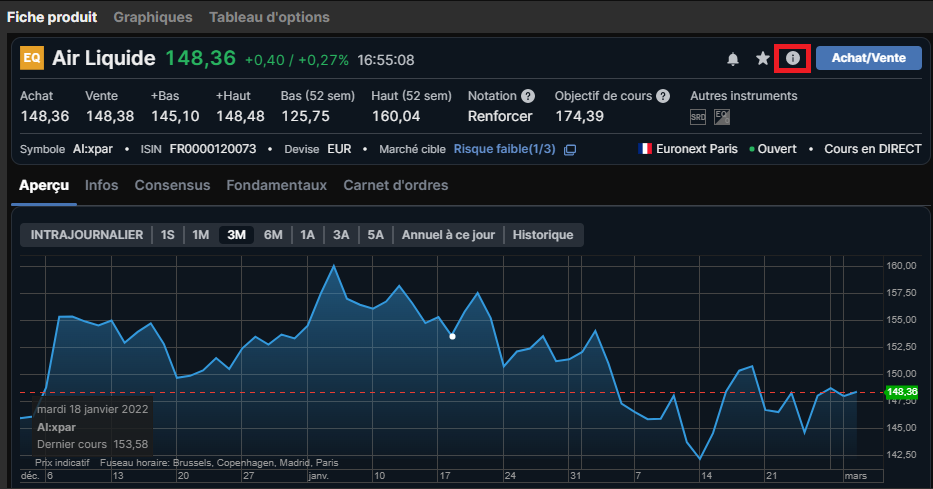
Task: Select the 5A chart range
Action: (x=375, y=235)
